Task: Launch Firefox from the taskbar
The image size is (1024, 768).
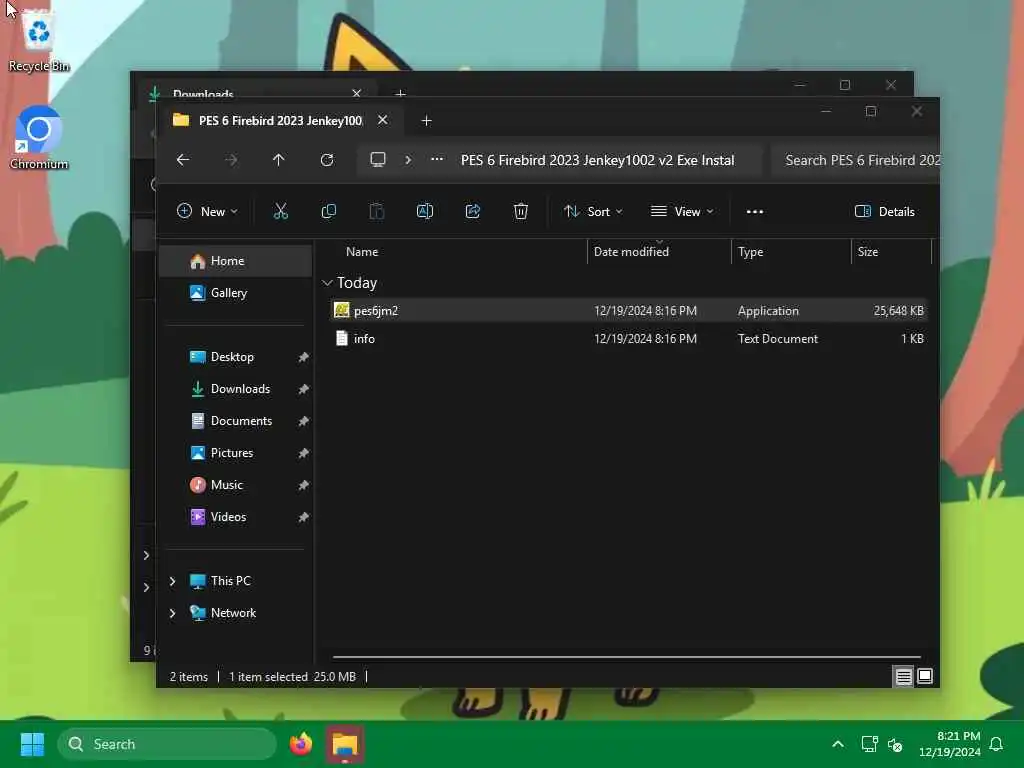Action: point(301,744)
